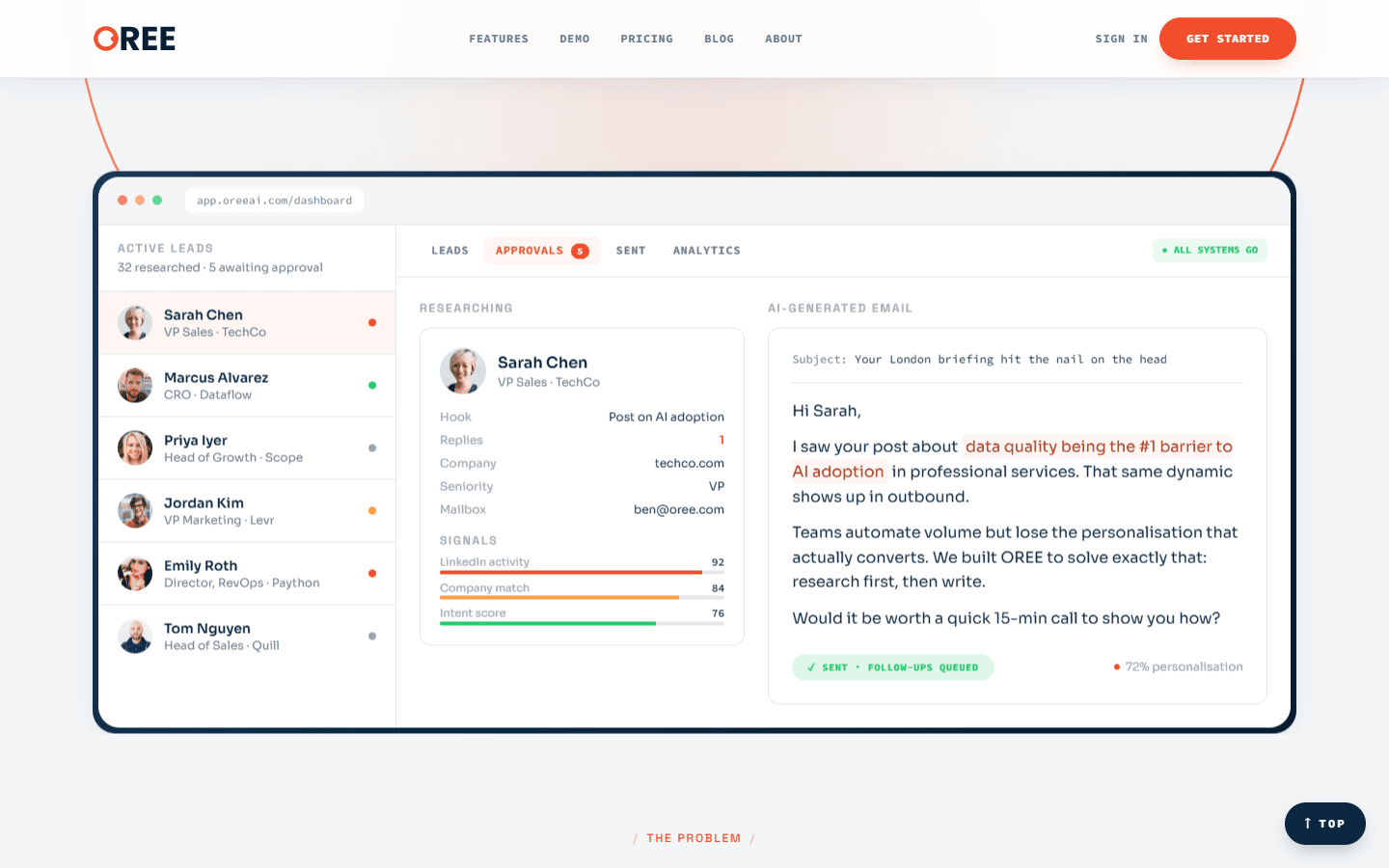Click the Get Started button
Image resolution: width=1389 pixels, height=868 pixels.
click(1228, 39)
